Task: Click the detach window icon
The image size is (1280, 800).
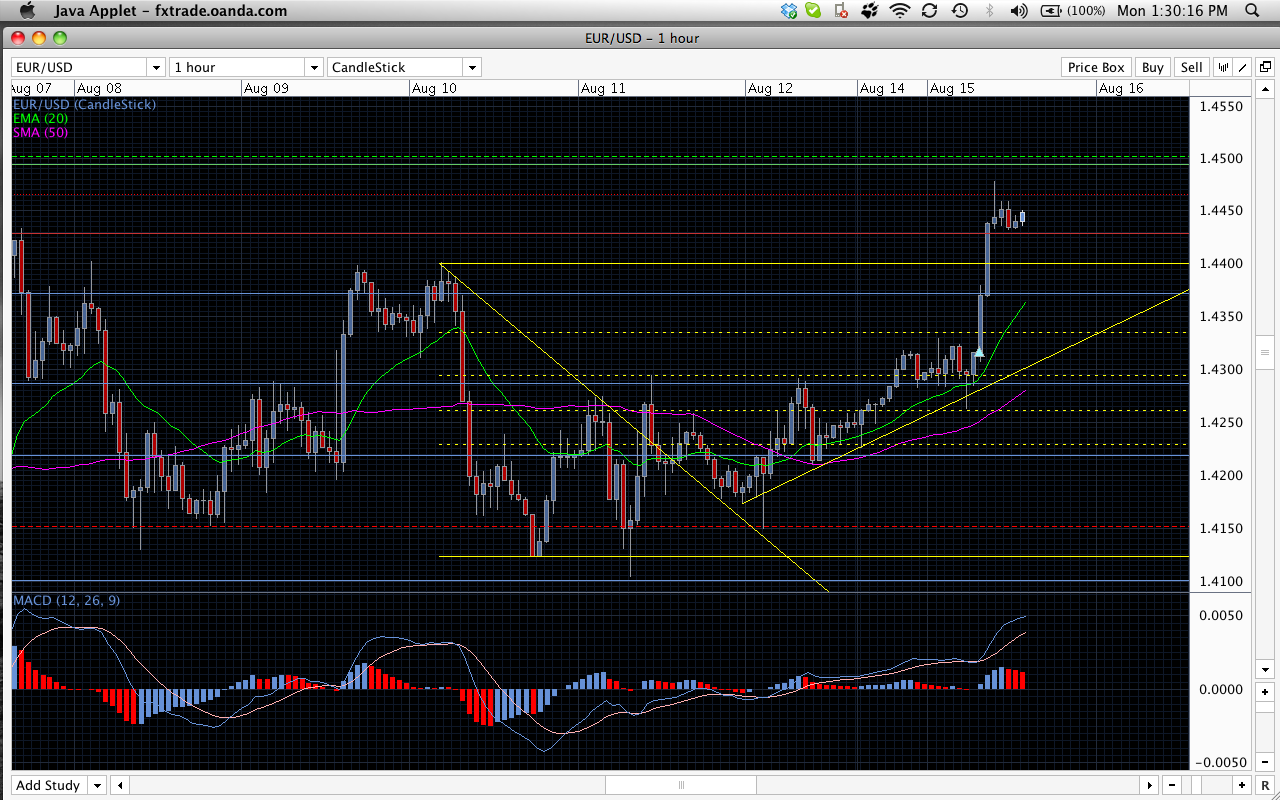Action: pyautogui.click(x=1265, y=67)
